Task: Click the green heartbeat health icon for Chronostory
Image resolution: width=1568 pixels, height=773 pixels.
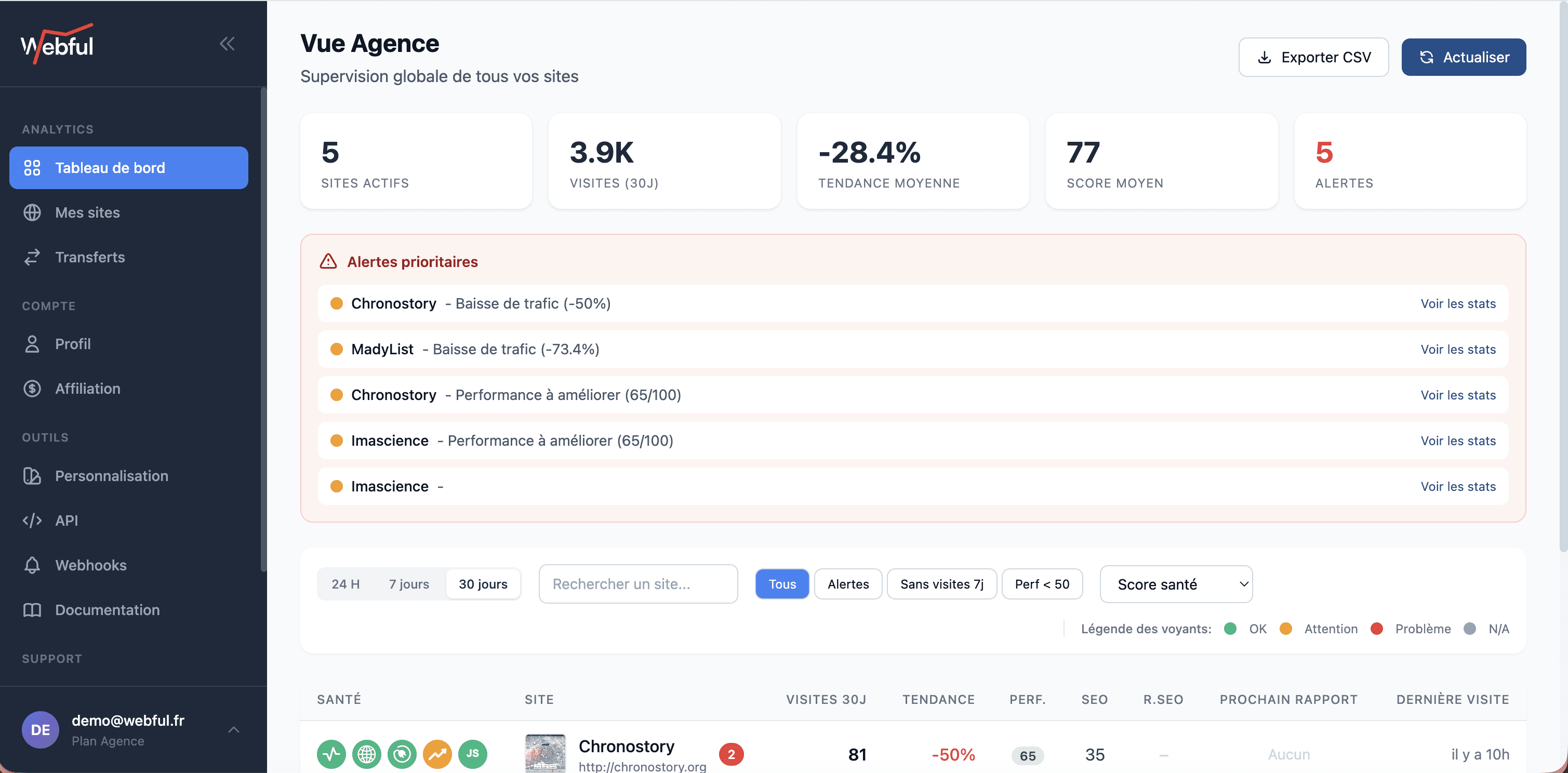Action: click(x=331, y=754)
